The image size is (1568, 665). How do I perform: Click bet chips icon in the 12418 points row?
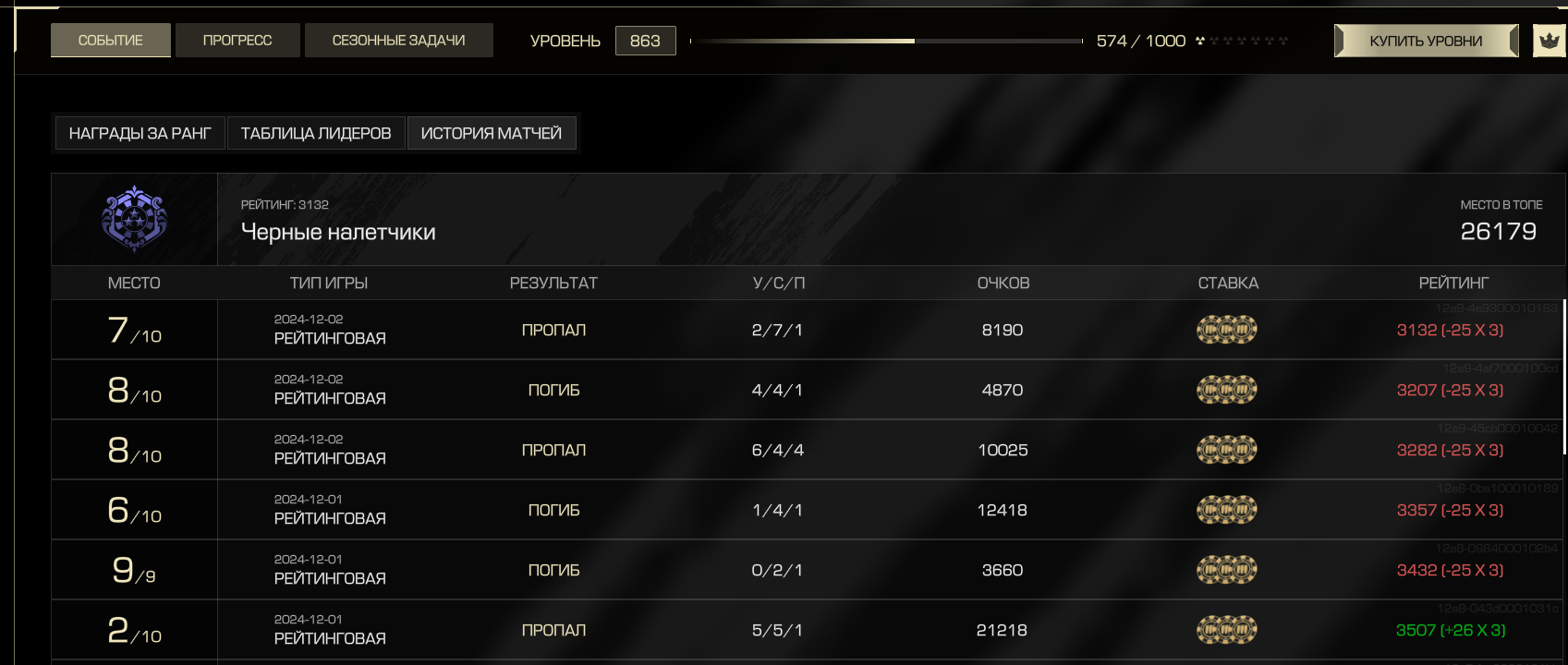coord(1227,510)
